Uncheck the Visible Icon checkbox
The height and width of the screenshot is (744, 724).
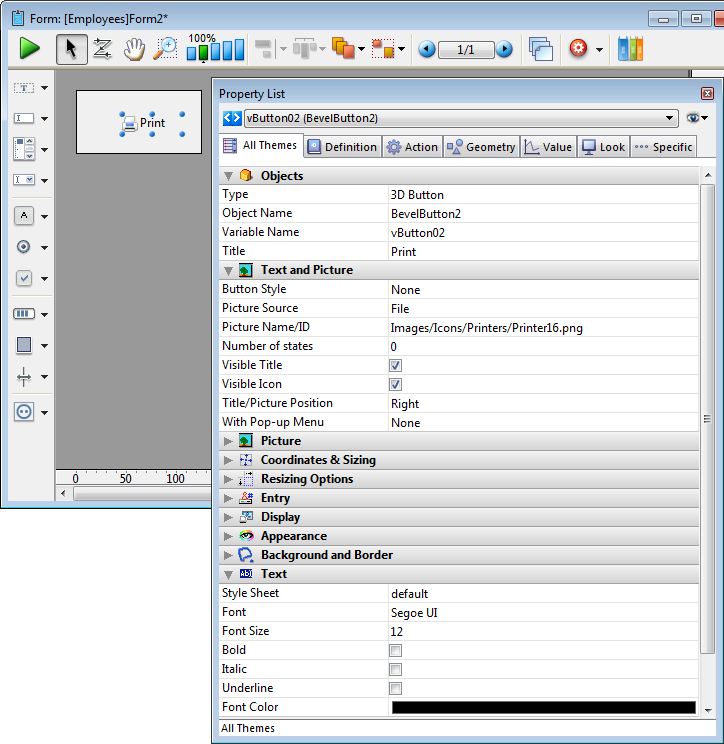pos(396,385)
